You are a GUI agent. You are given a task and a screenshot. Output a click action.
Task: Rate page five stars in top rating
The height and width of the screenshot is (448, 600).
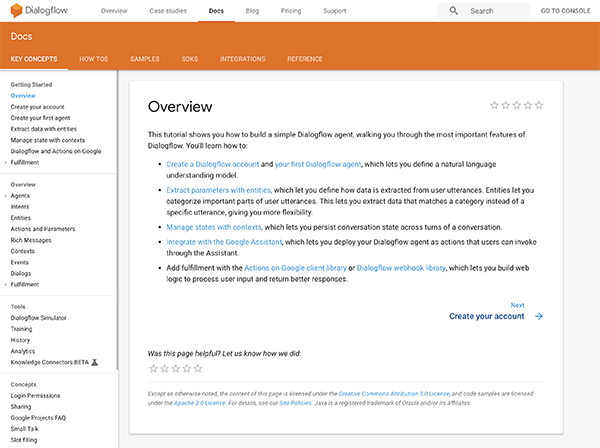539,105
